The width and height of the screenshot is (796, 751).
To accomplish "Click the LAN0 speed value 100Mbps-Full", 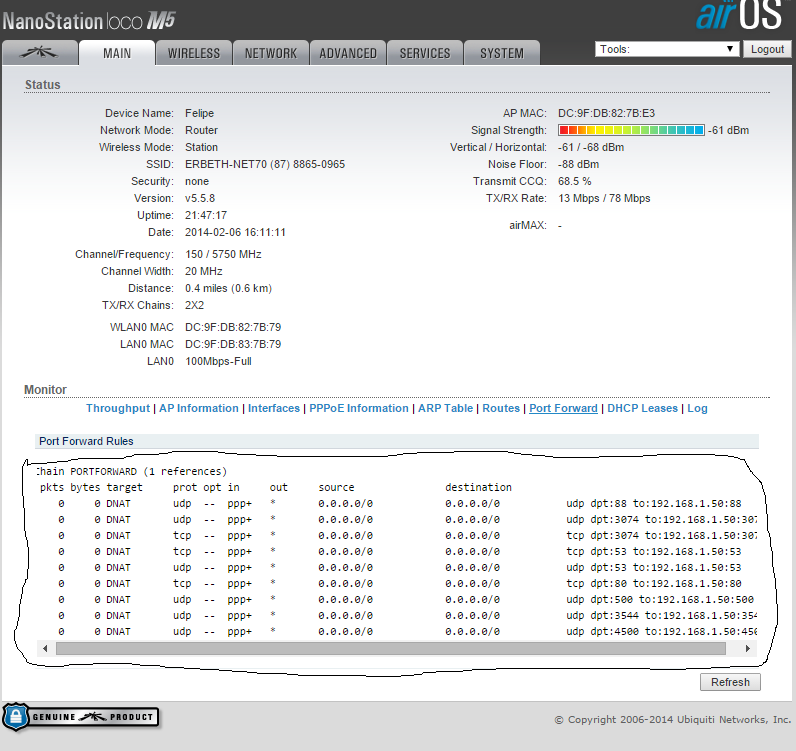I will pyautogui.click(x=218, y=361).
